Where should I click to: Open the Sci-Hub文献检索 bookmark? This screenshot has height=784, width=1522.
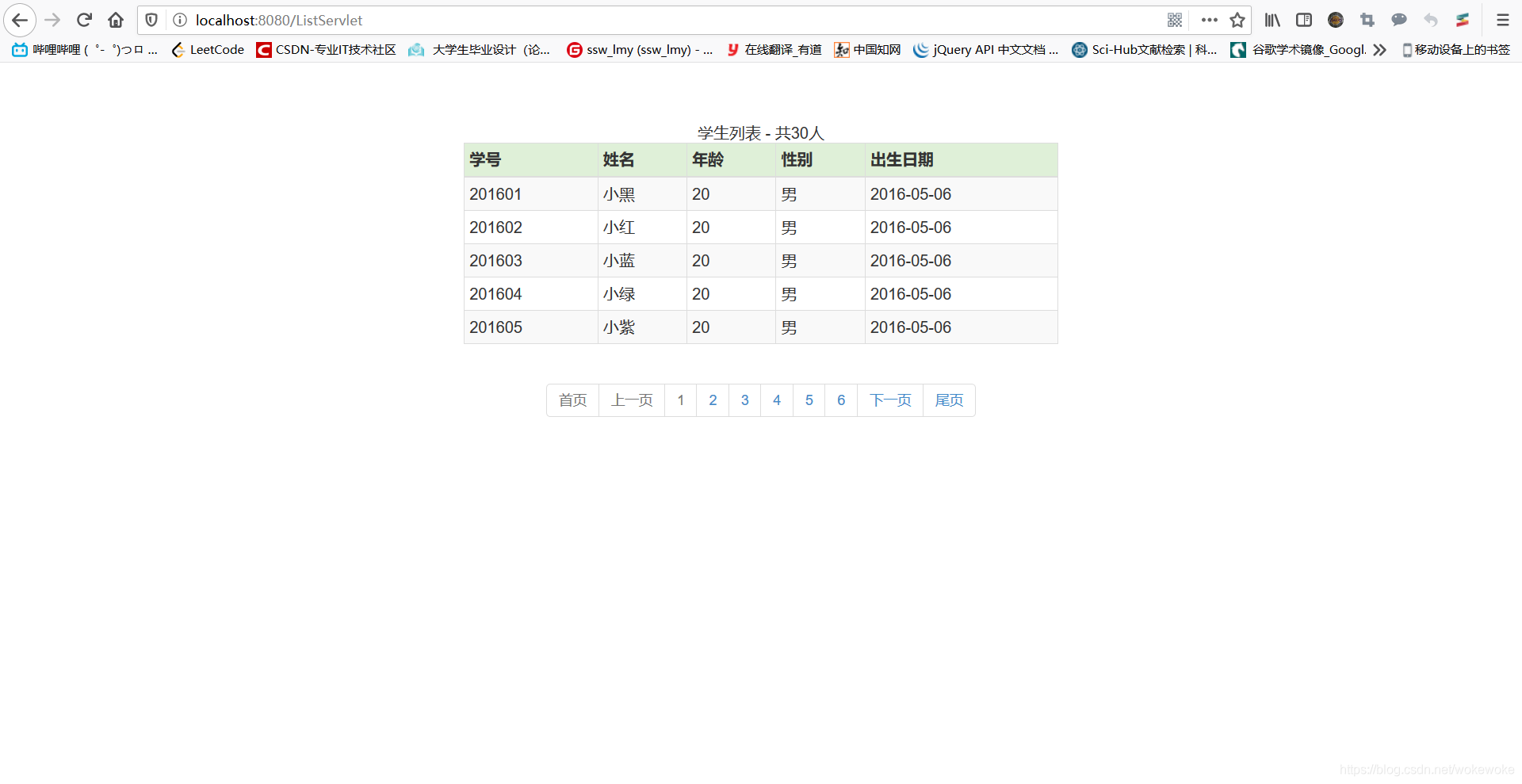[x=1145, y=50]
